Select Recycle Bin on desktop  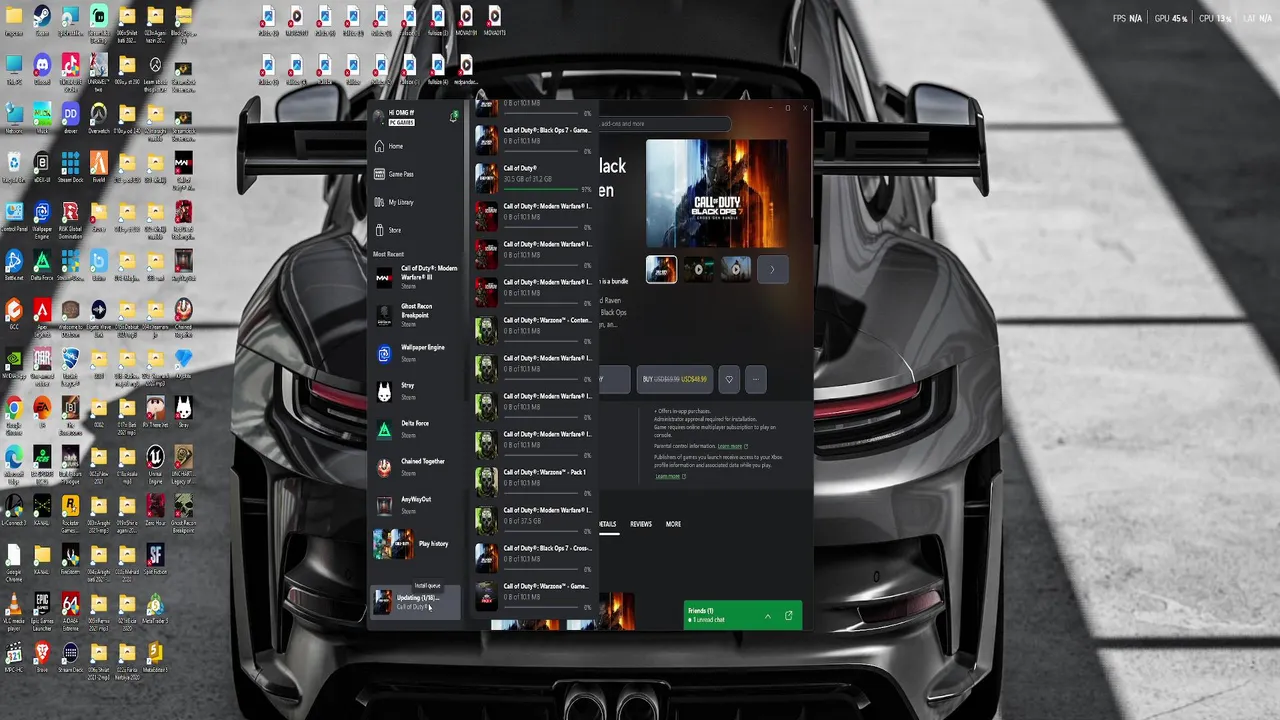click(x=14, y=166)
